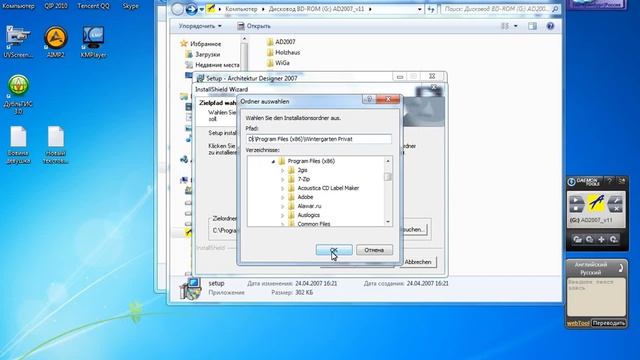Click the UVScreen desktop shortcut
Image resolution: width=640 pixels, height=360 pixels.
(18, 42)
